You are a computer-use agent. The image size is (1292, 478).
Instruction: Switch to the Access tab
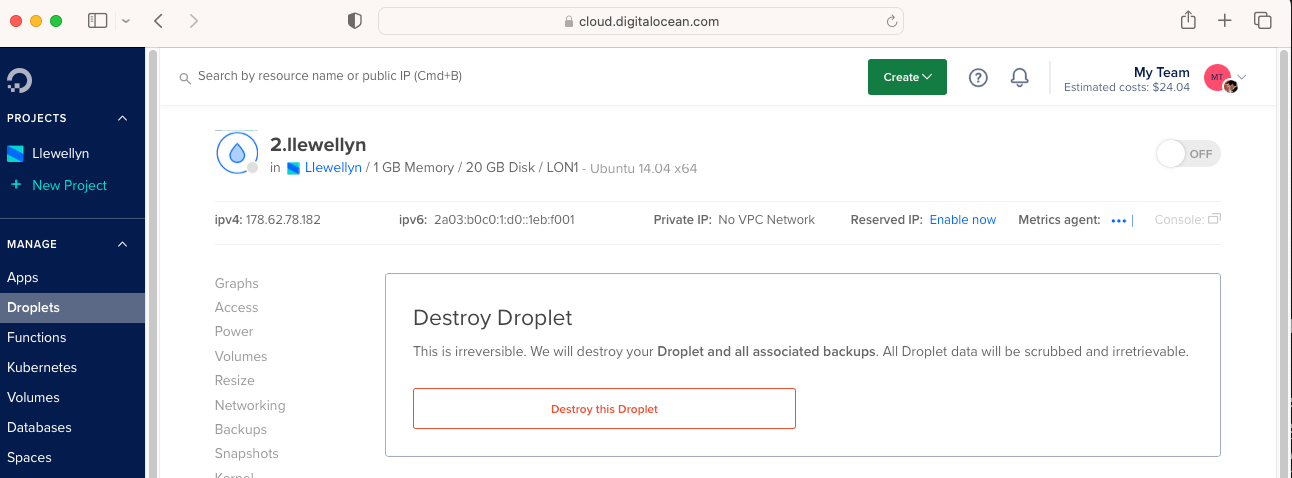pos(236,307)
